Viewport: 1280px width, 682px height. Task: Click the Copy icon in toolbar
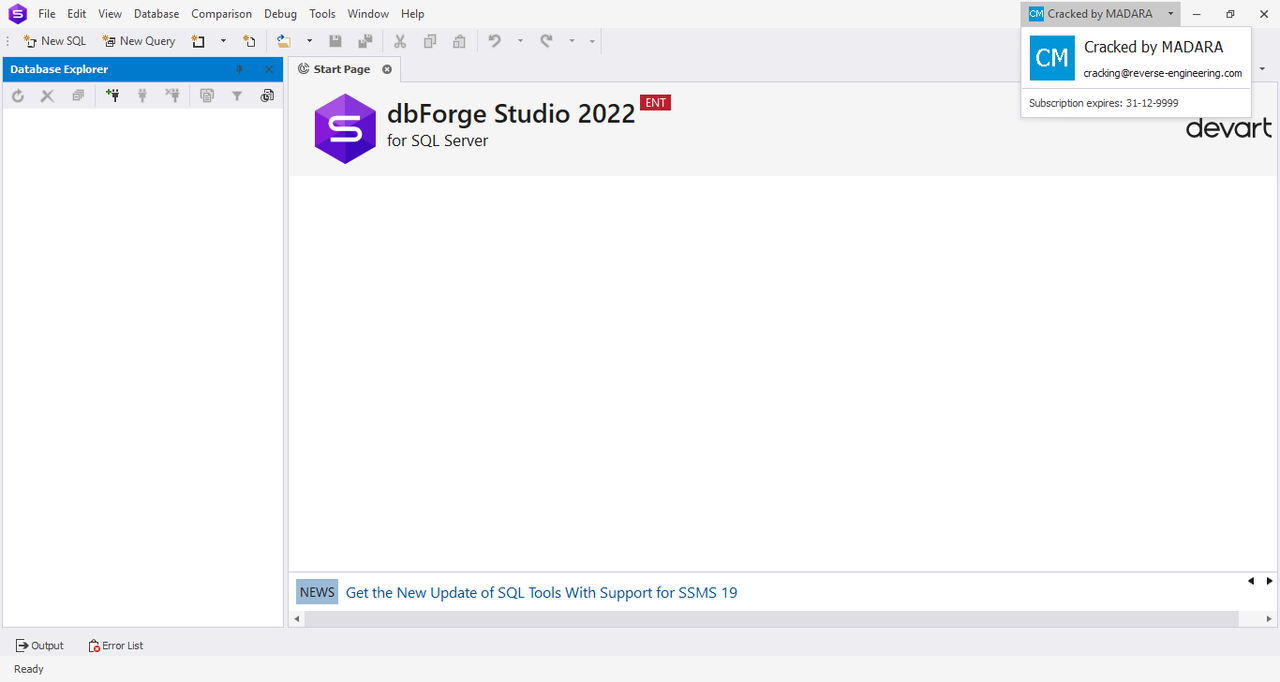click(x=430, y=41)
